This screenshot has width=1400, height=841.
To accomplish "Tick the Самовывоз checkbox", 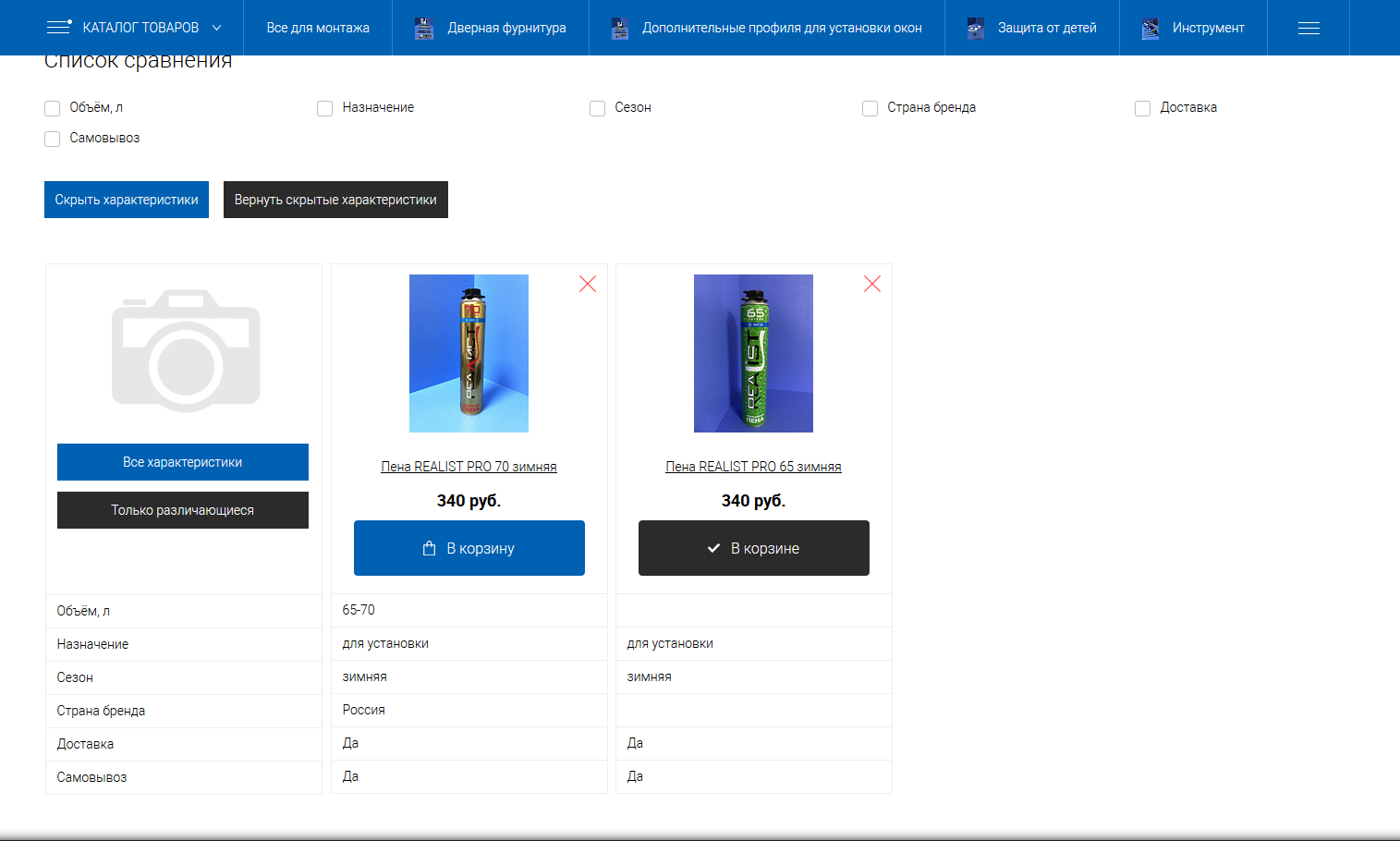I will point(53,139).
